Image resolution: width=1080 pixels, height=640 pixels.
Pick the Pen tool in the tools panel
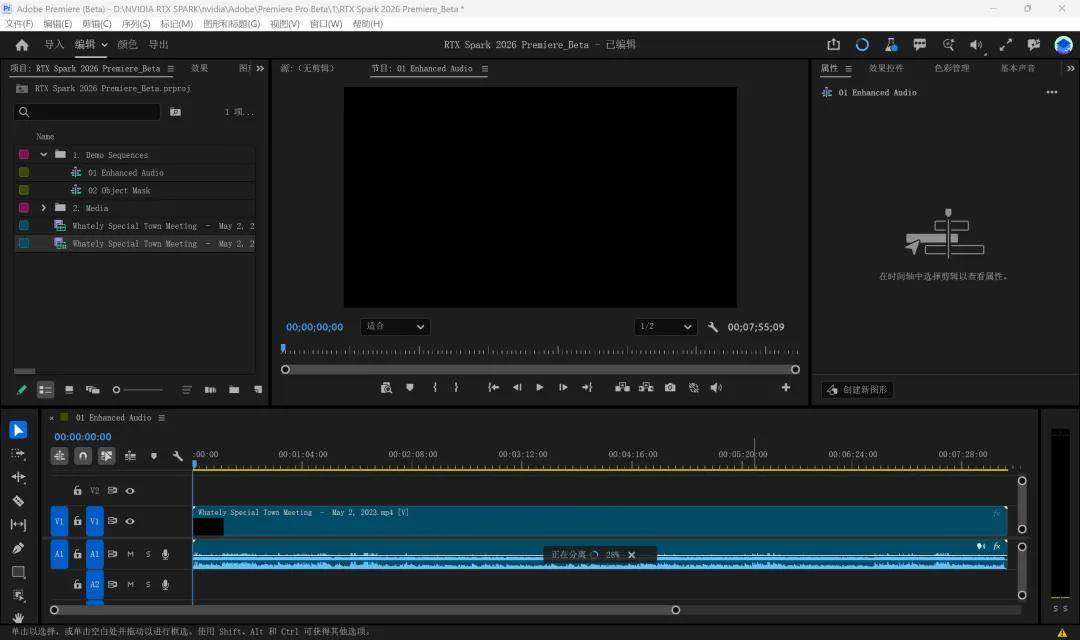pos(19,548)
